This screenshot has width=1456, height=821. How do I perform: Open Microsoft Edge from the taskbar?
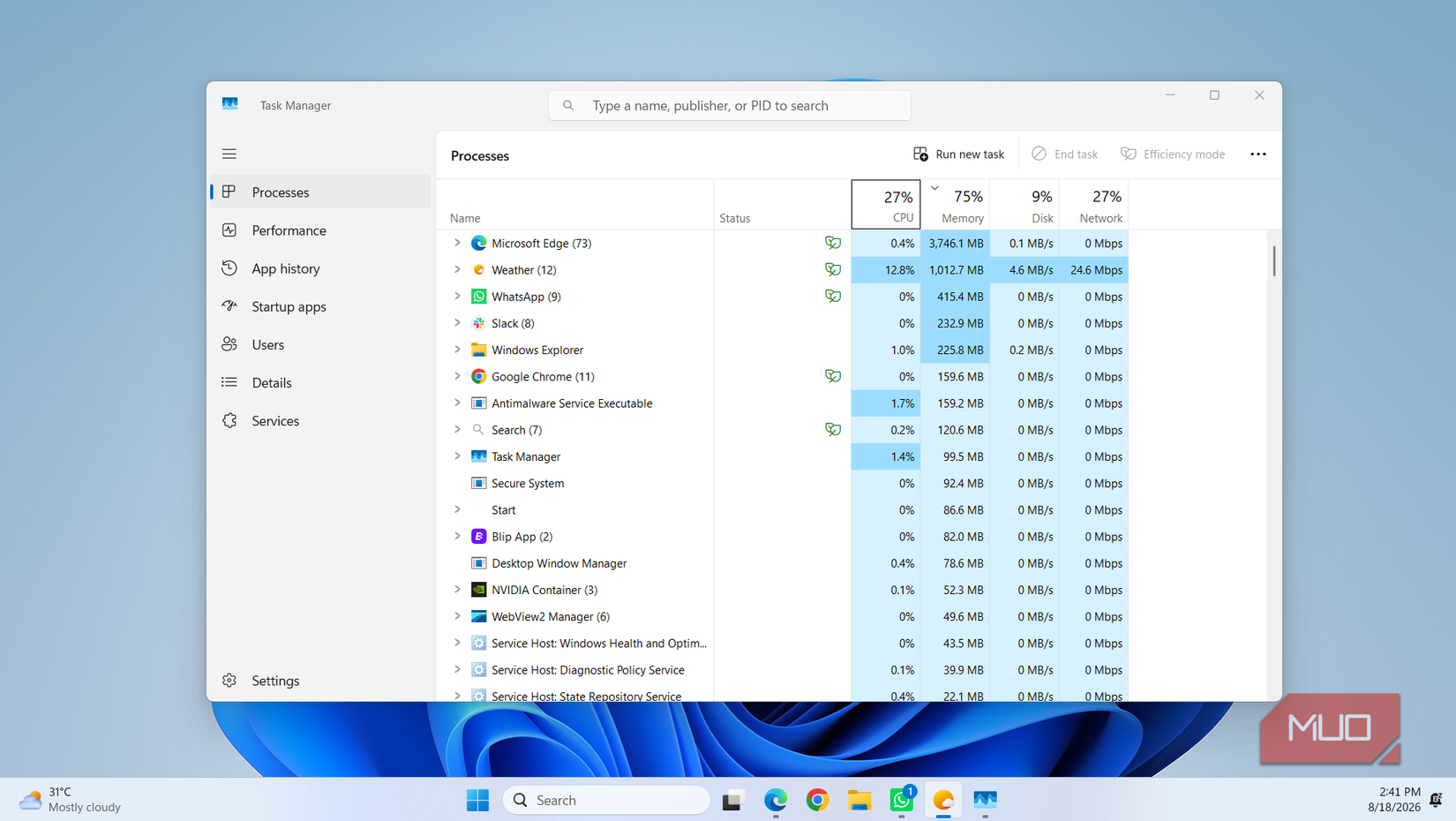(776, 800)
